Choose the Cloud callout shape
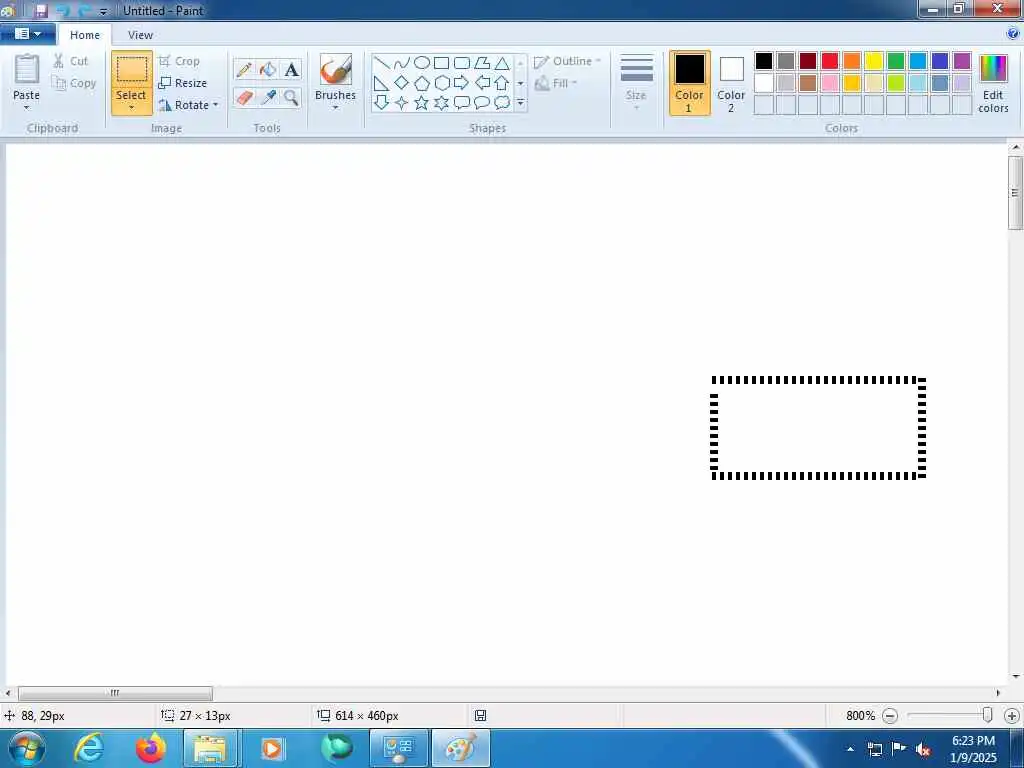1024x768 pixels. tap(502, 103)
